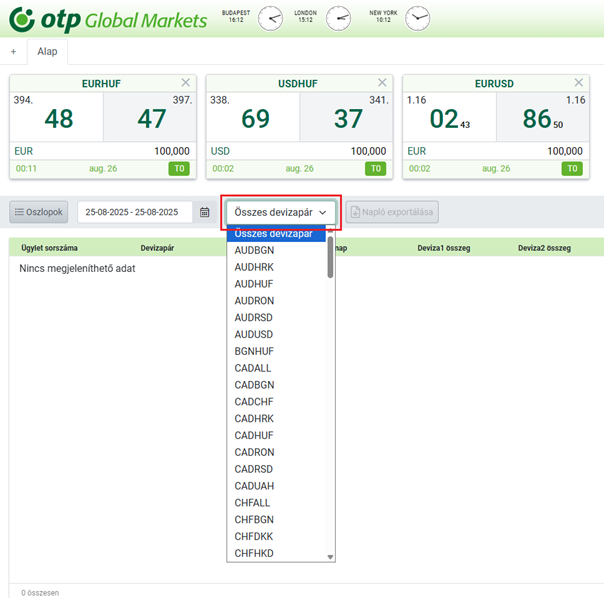Click the New York clock

[x=417, y=18]
